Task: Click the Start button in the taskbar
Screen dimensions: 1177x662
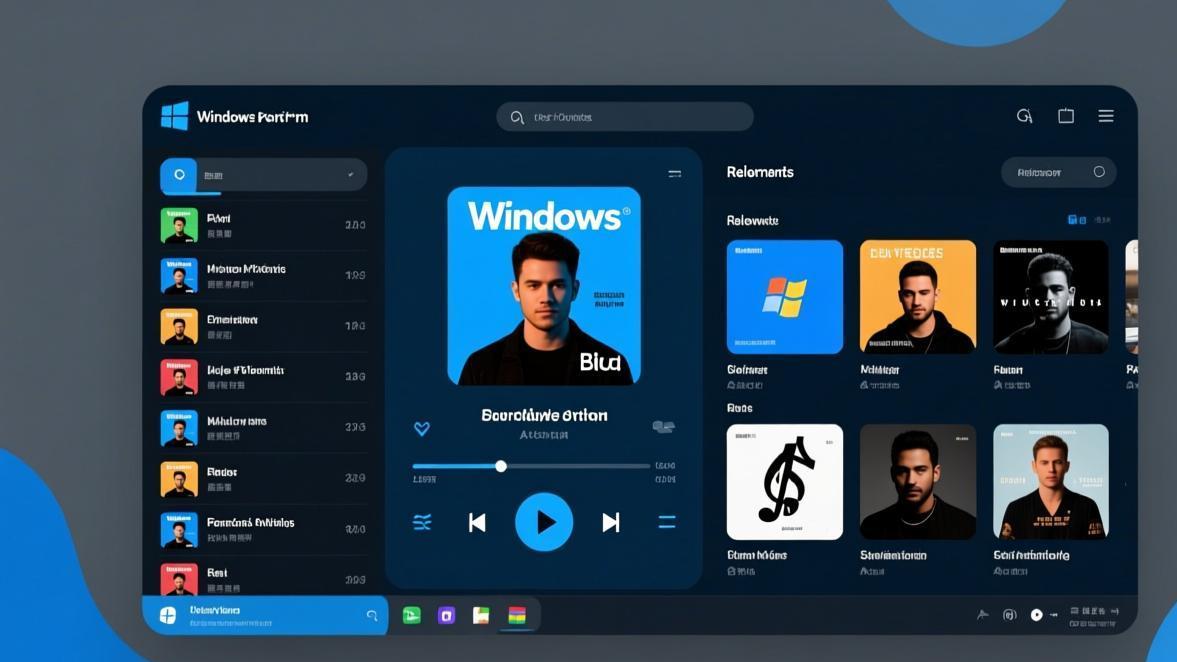Action: (x=168, y=615)
